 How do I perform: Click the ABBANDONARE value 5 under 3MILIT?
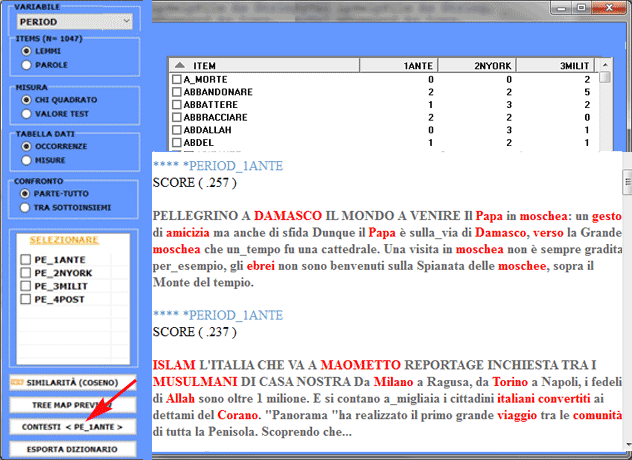point(587,92)
